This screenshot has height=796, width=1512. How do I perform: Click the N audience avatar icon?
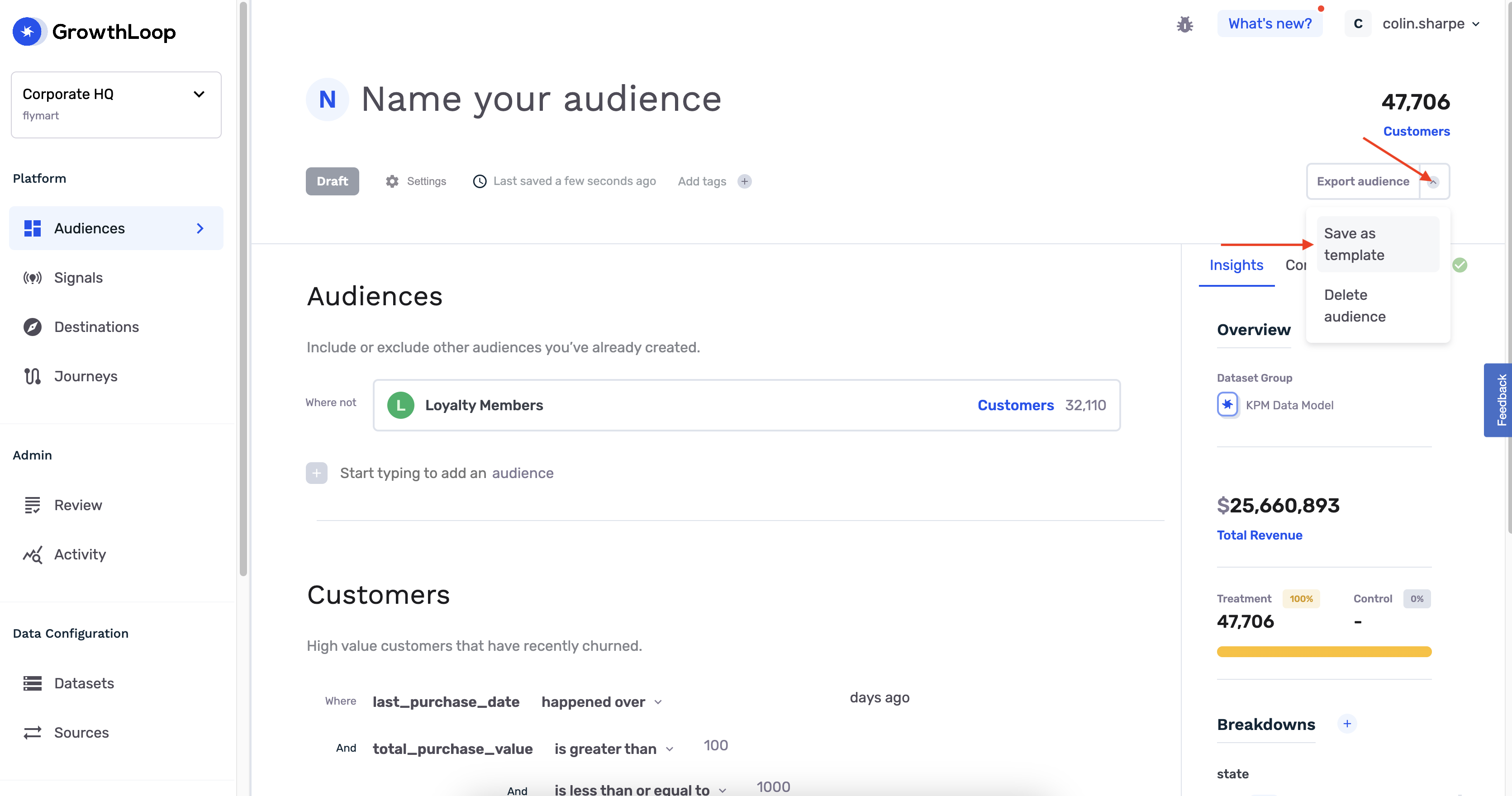[x=328, y=99]
